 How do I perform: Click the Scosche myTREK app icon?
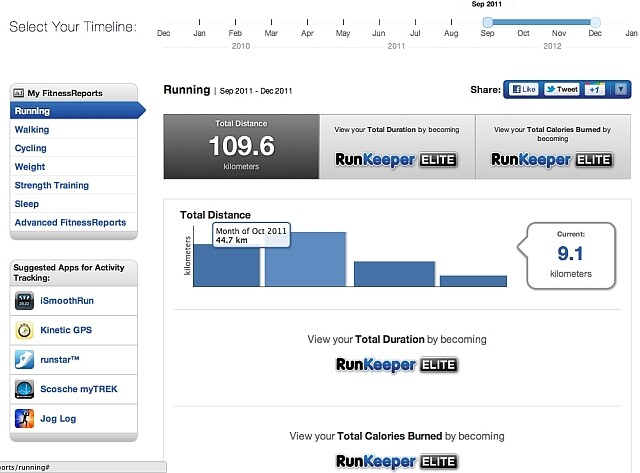pyautogui.click(x=24, y=389)
